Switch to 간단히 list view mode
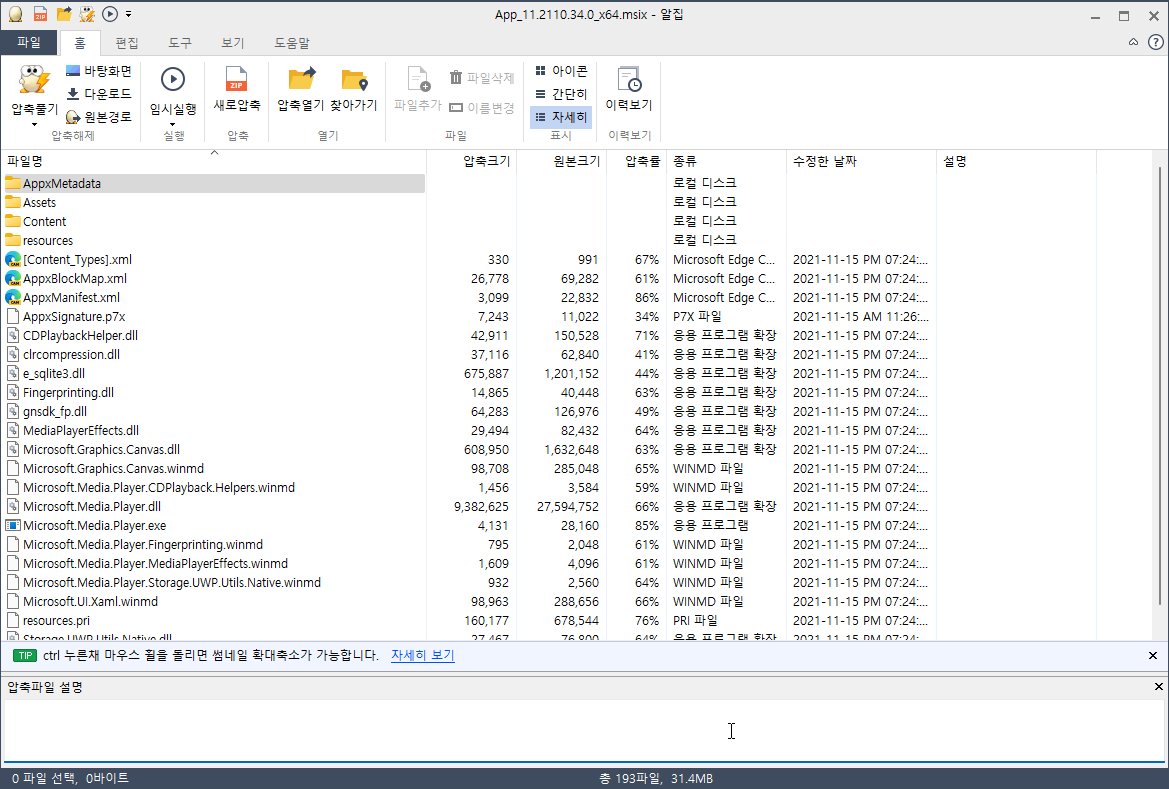The image size is (1169, 789). point(561,94)
